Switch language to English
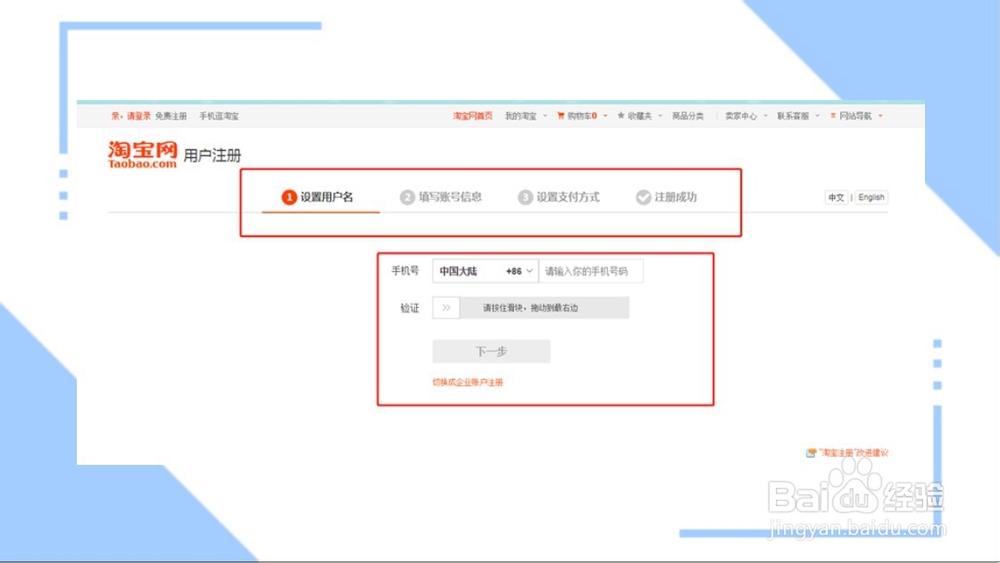The height and width of the screenshot is (563, 1000). 871,198
